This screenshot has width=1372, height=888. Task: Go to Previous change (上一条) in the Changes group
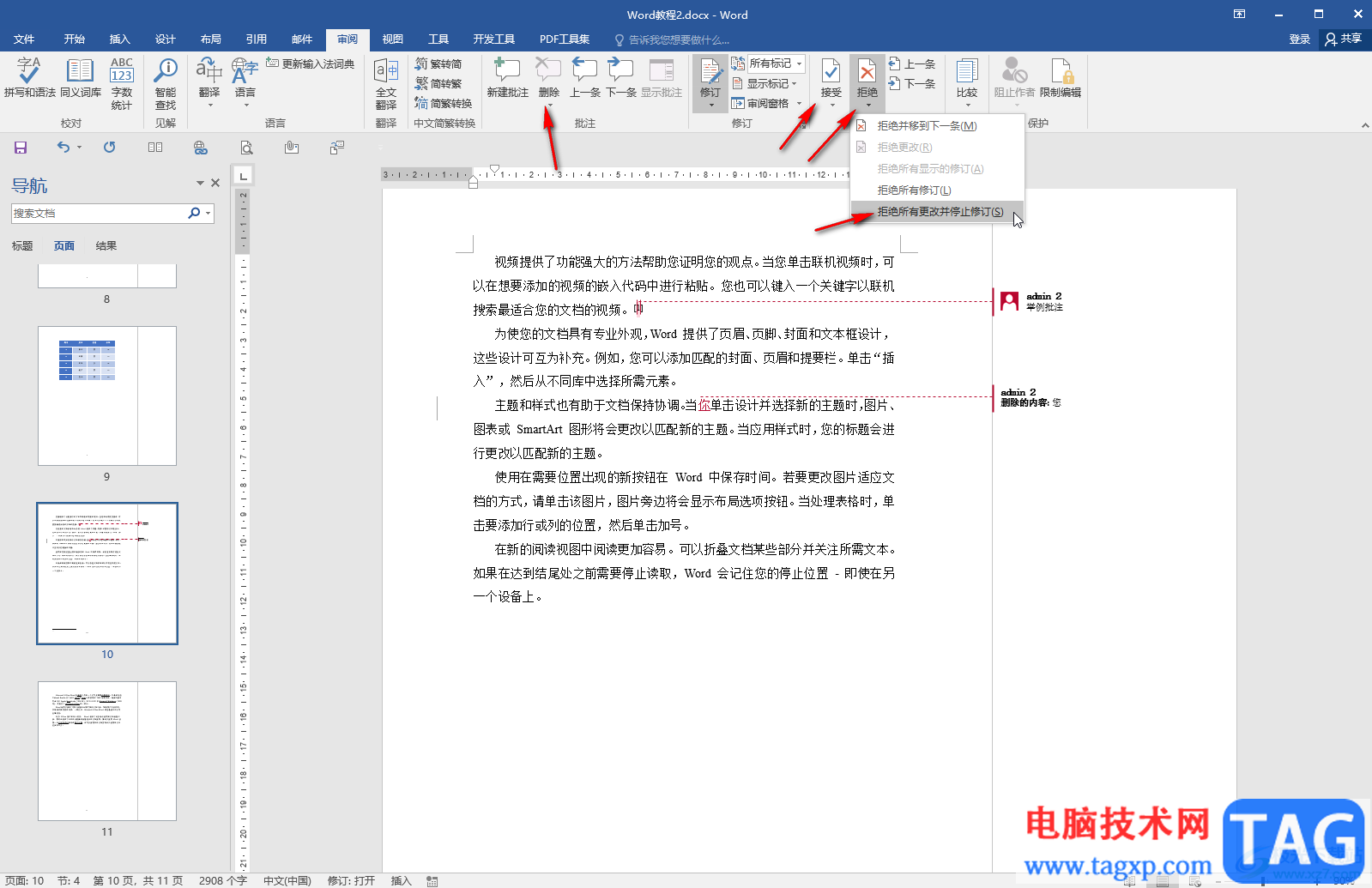pos(912,63)
